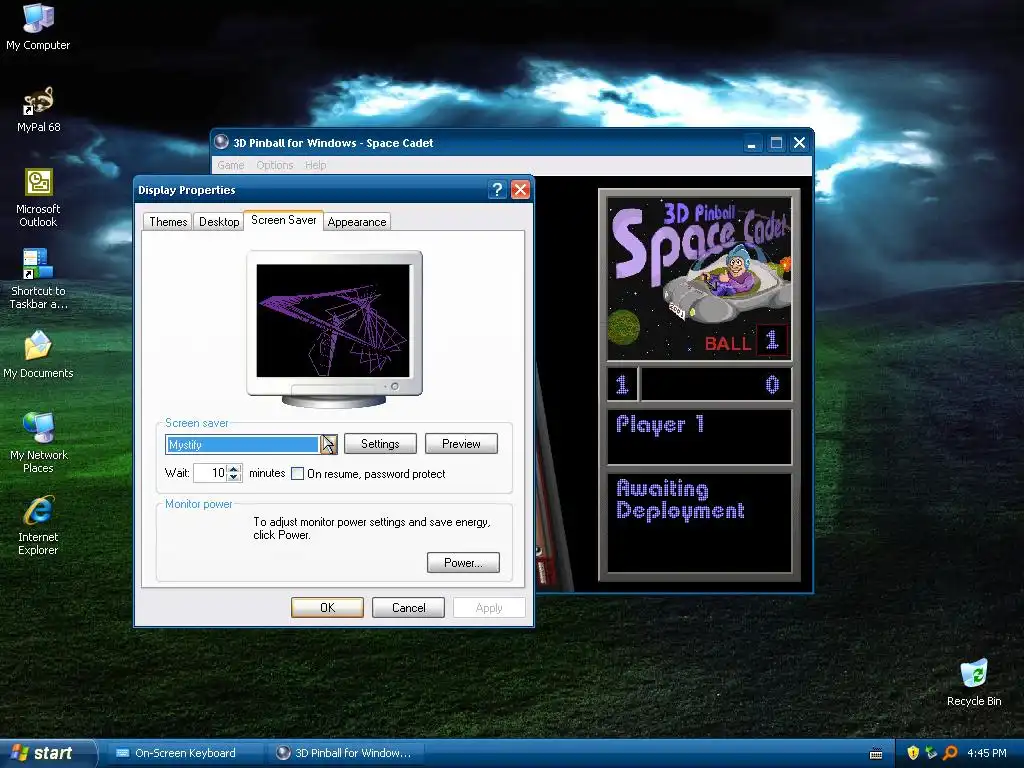
Task: Open My Computer desktop icon
Action: point(38,27)
